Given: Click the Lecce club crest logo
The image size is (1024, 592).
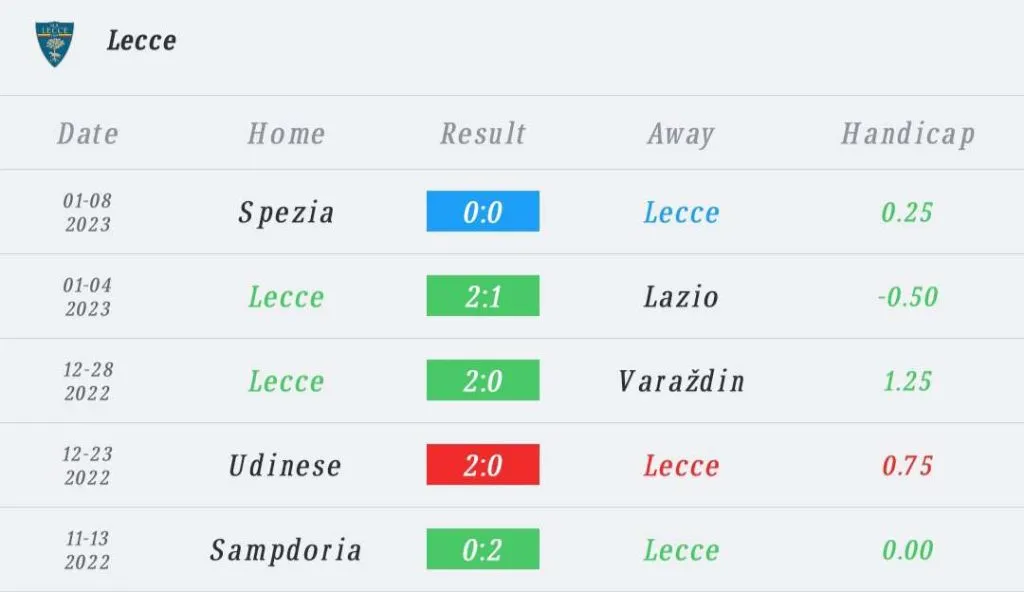Looking at the screenshot, I should tap(55, 44).
